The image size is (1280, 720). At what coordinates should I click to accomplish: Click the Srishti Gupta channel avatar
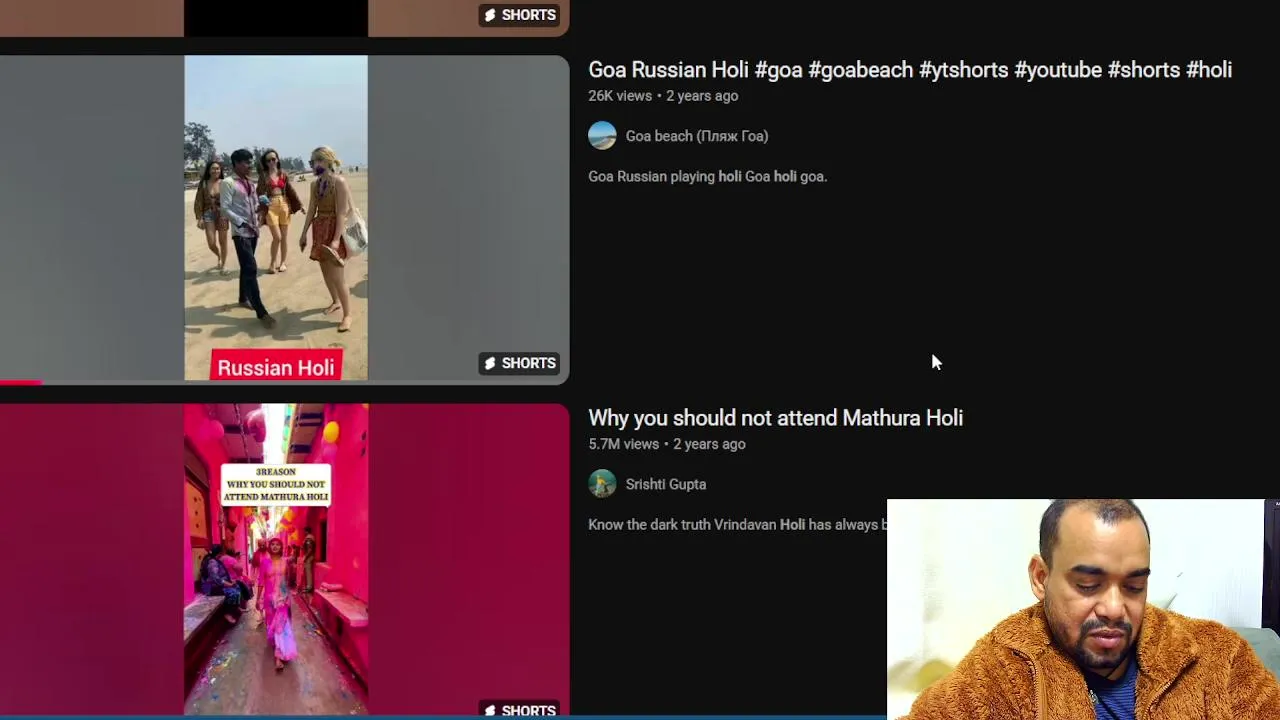[x=602, y=484]
